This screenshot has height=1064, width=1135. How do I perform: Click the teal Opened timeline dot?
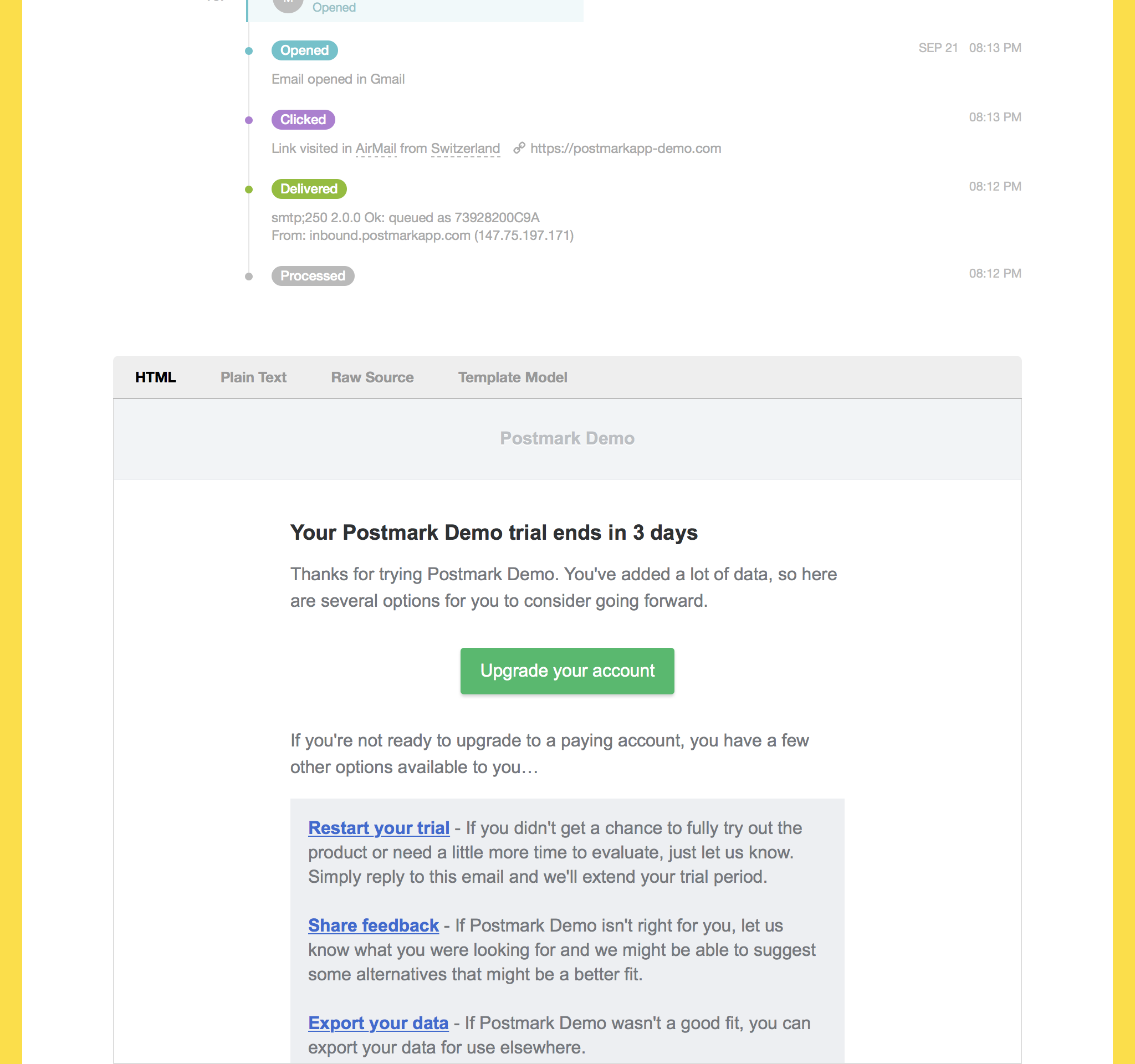point(249,51)
